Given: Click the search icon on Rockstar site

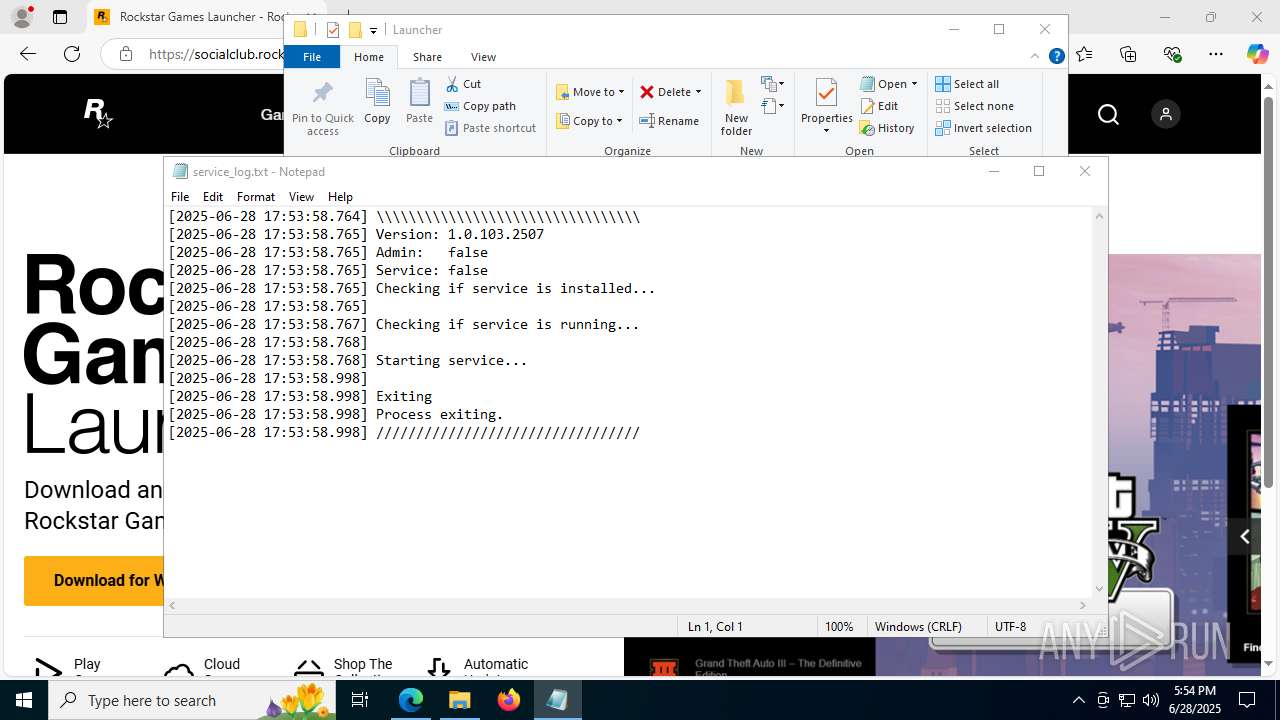Looking at the screenshot, I should [x=1108, y=115].
